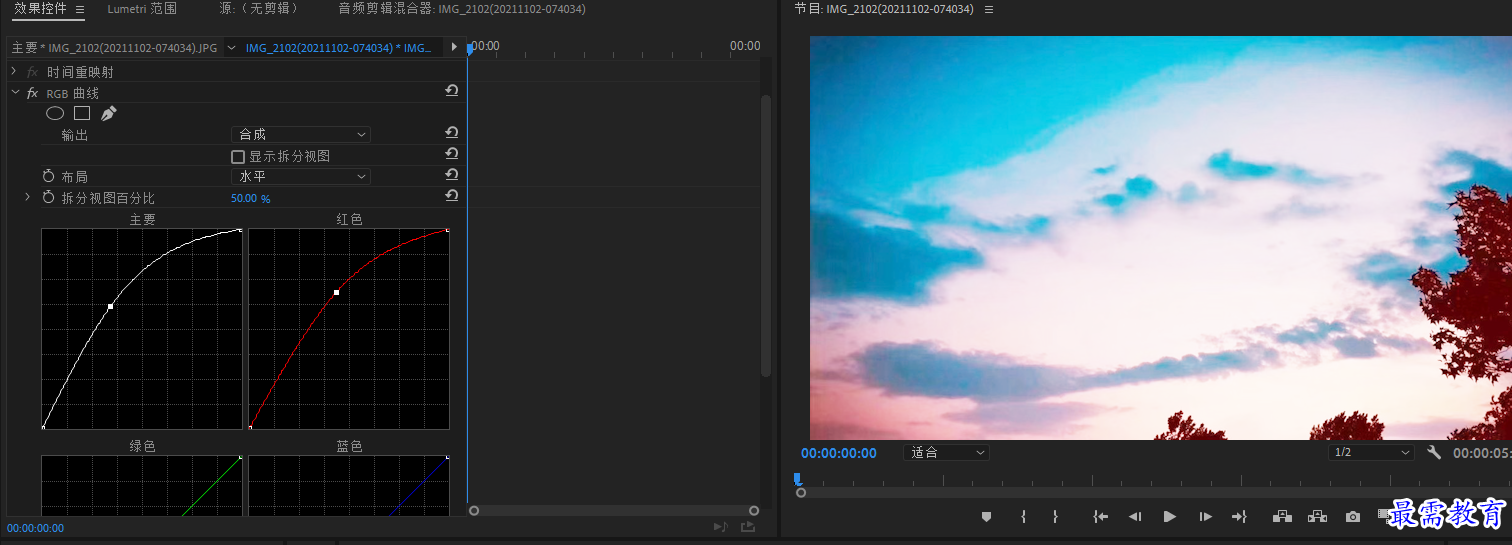The width and height of the screenshot is (1512, 545).
Task: Open the 效果控件 panel menu icon
Action: click(81, 9)
